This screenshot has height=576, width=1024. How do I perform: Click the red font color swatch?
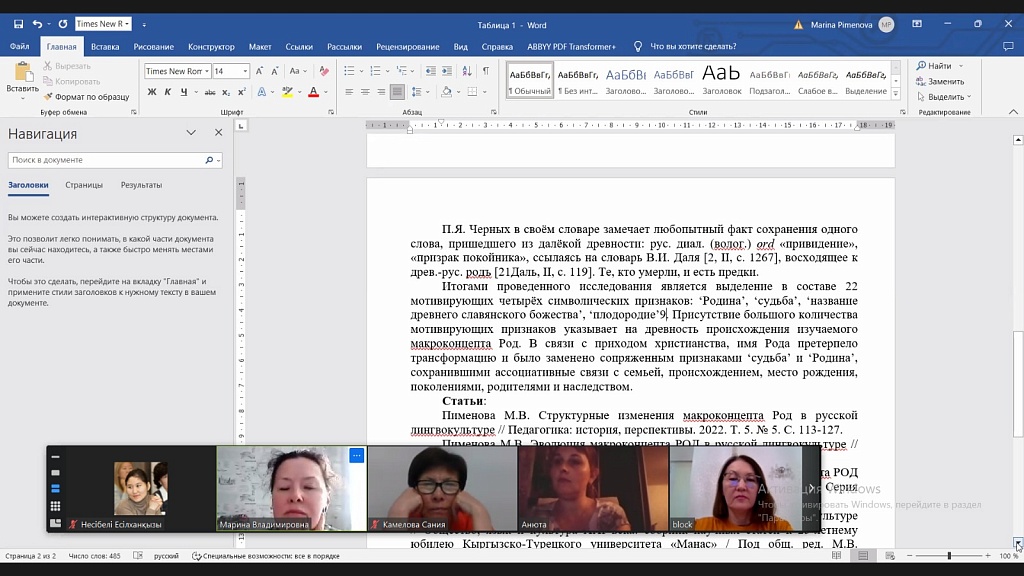313,93
